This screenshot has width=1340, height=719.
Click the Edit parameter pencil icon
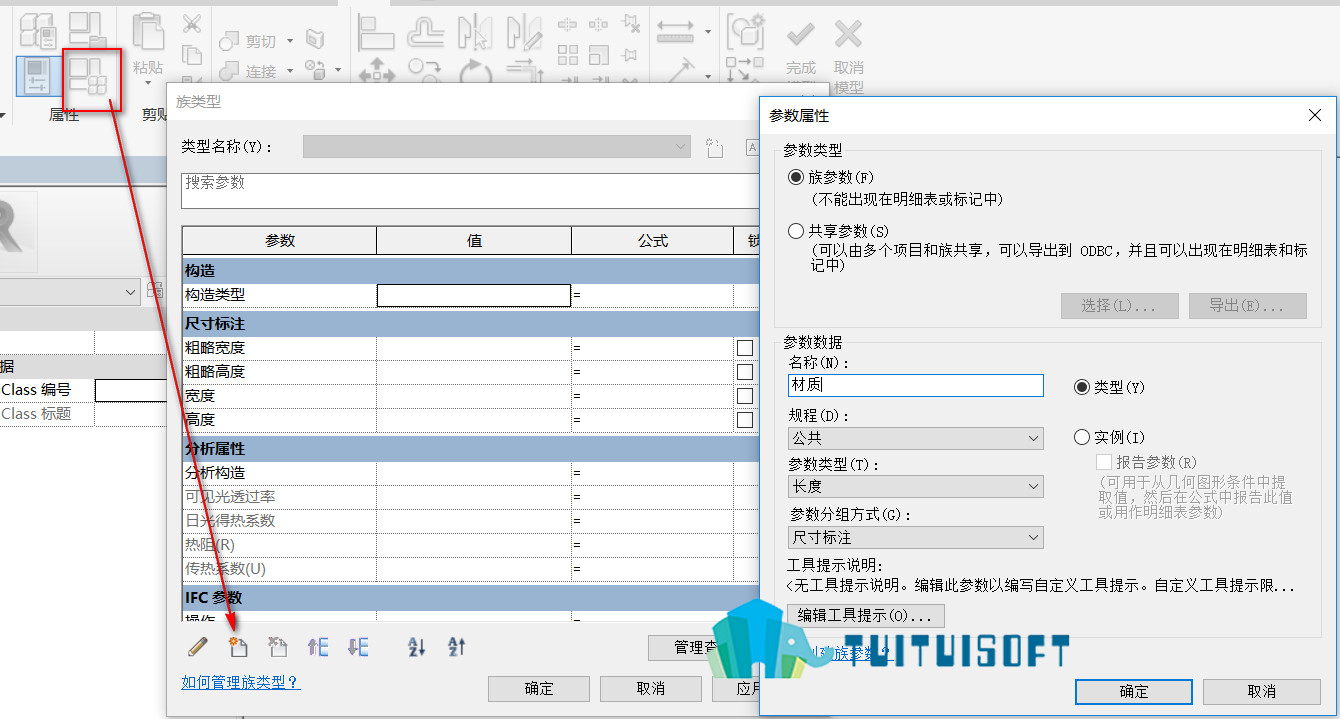198,647
